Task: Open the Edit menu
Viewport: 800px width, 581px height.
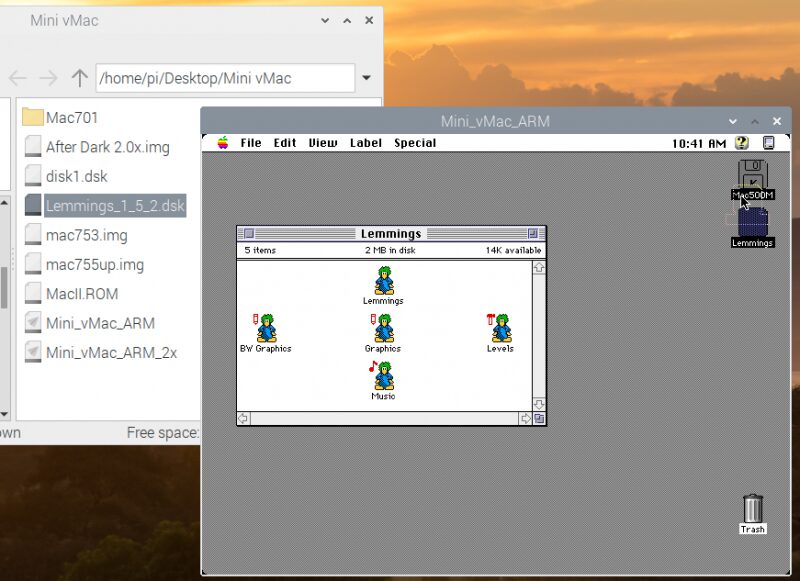Action: [x=285, y=143]
